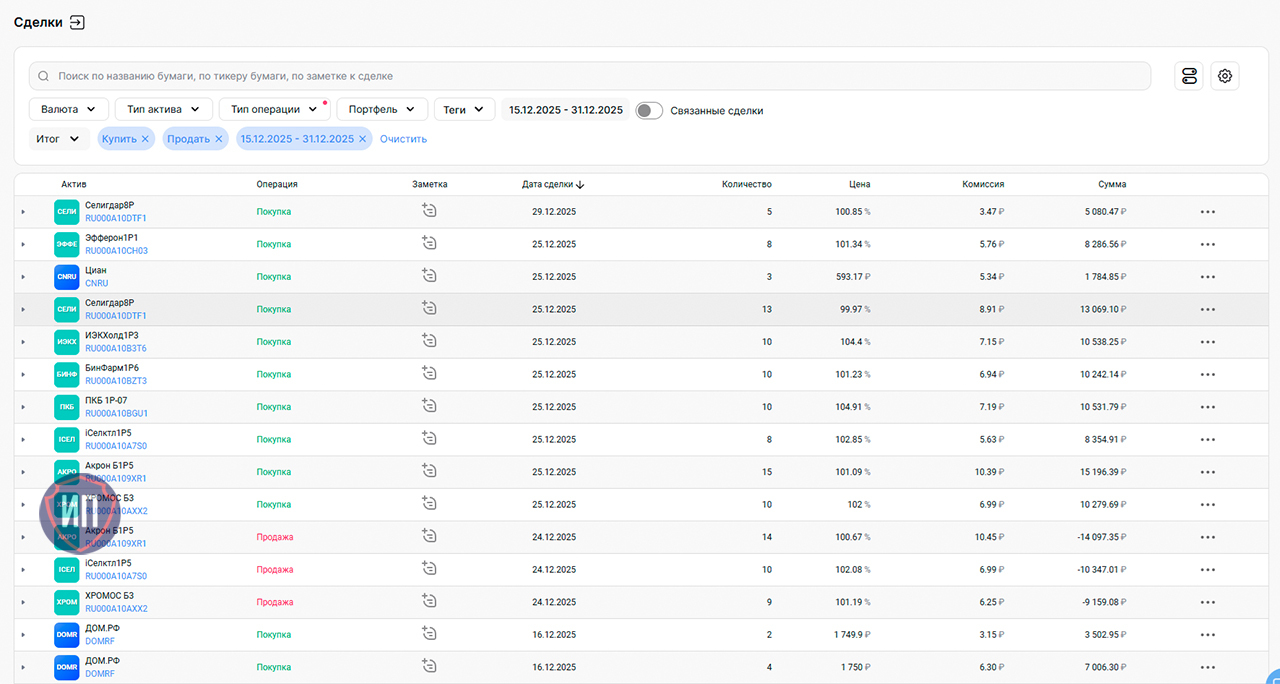Add note to Селигдар8Р 29.12.2025 deal
This screenshot has height=684, width=1280.
click(x=429, y=211)
